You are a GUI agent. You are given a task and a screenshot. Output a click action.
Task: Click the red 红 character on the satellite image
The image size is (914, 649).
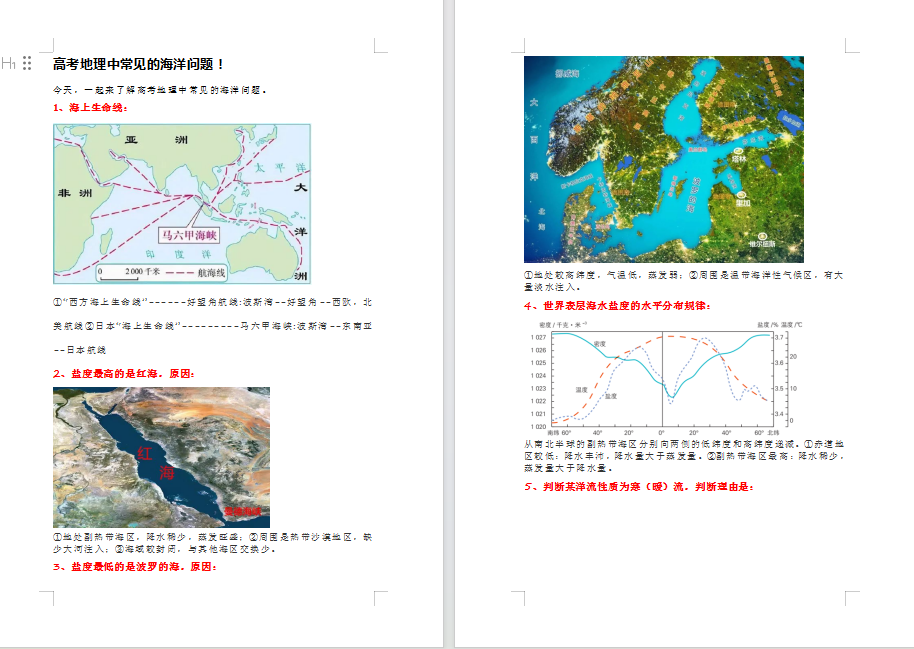145,454
